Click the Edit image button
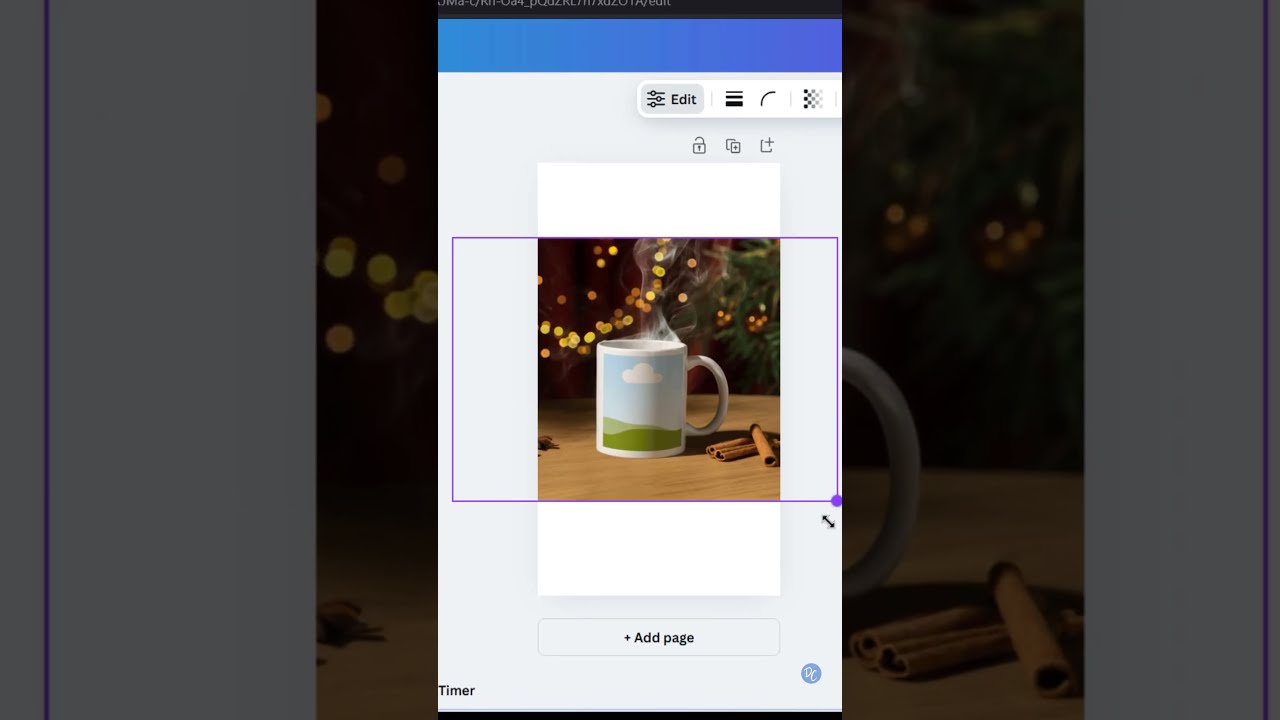 tap(672, 99)
